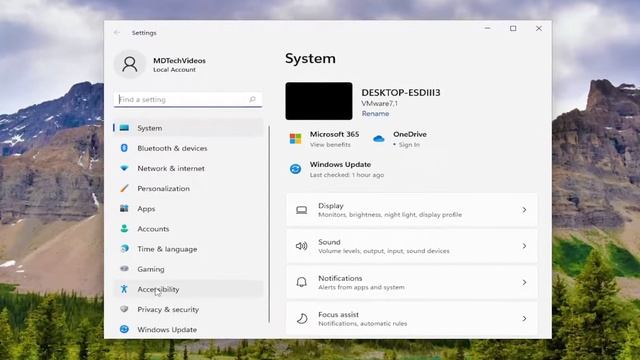Click the Accessibility figure icon
The image size is (640, 360).
pos(124,289)
